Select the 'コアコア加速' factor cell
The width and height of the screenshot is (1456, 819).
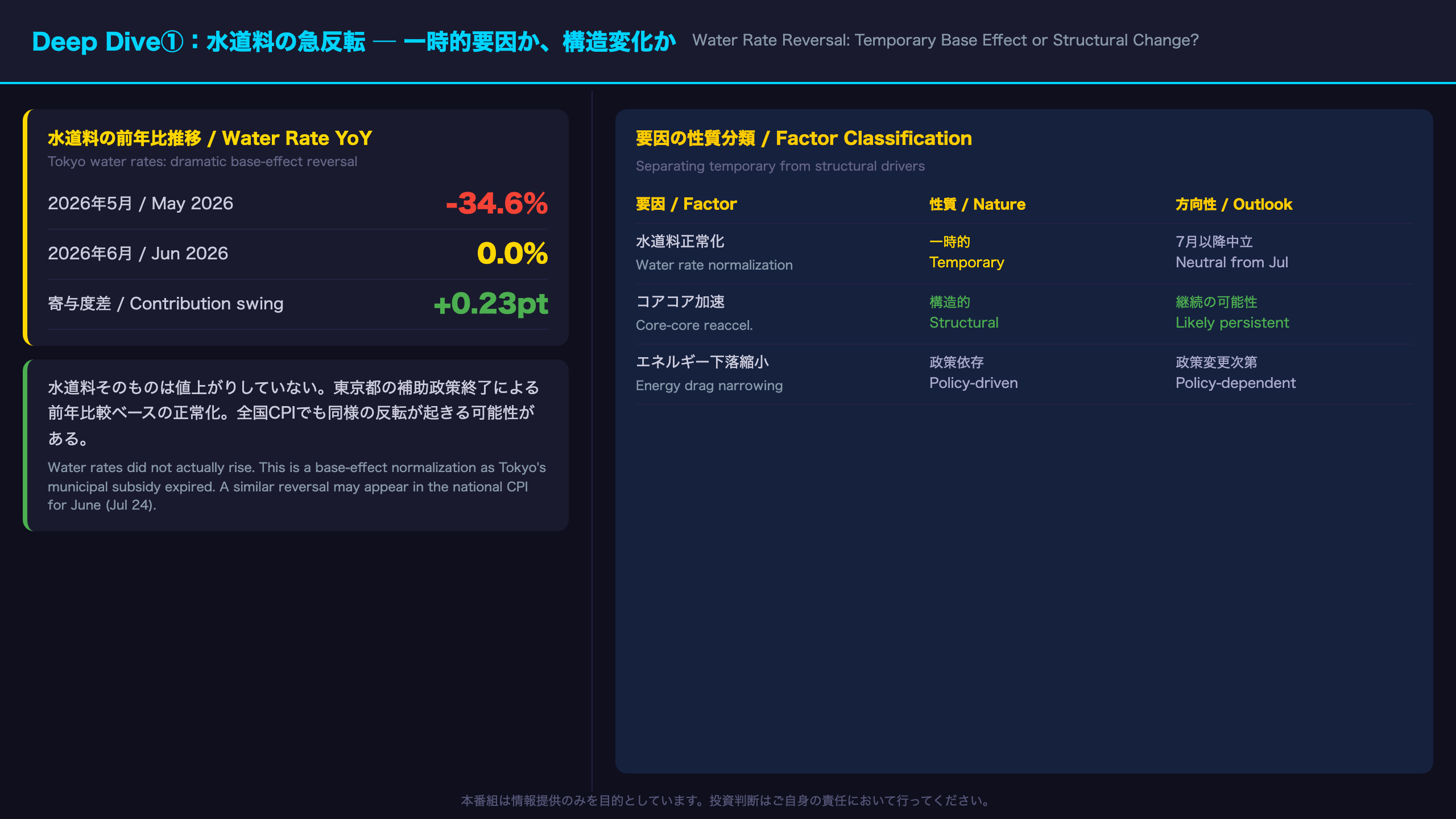click(680, 302)
